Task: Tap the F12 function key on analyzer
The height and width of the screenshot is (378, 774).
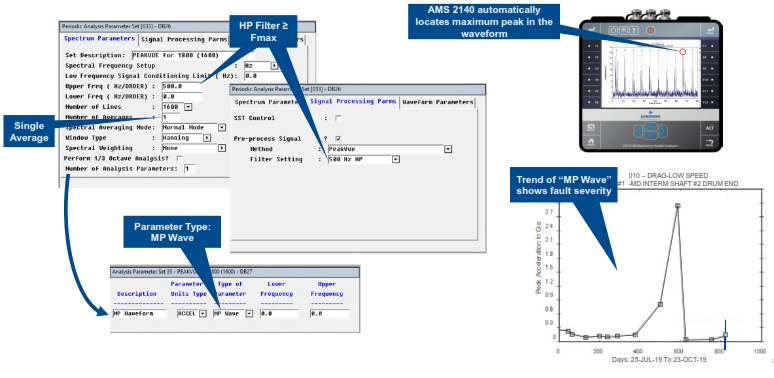Action: click(x=709, y=102)
